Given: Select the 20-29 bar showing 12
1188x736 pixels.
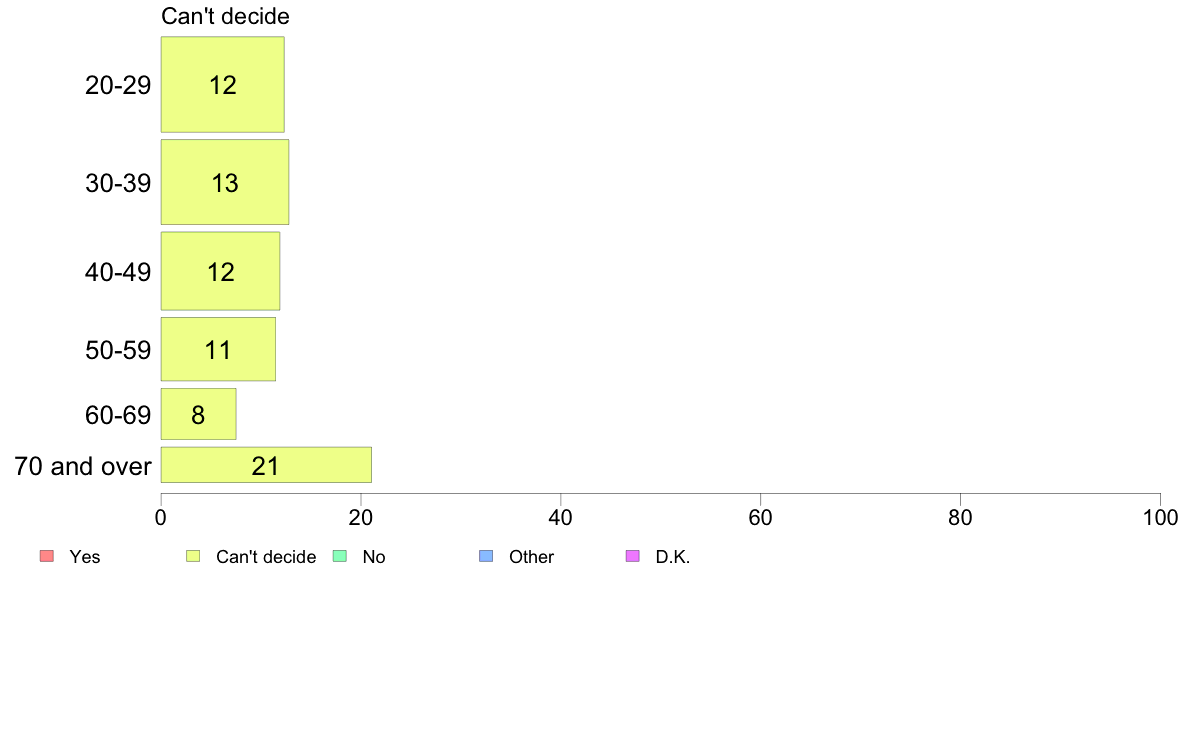Looking at the screenshot, I should (223, 84).
